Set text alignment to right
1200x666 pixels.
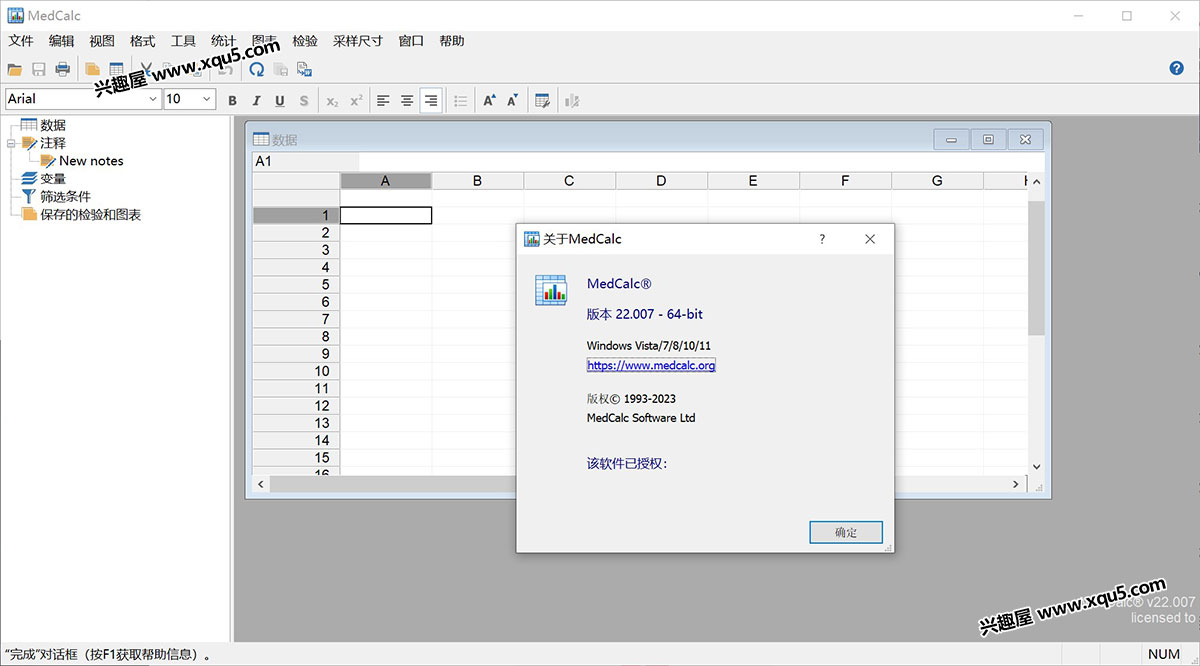431,100
